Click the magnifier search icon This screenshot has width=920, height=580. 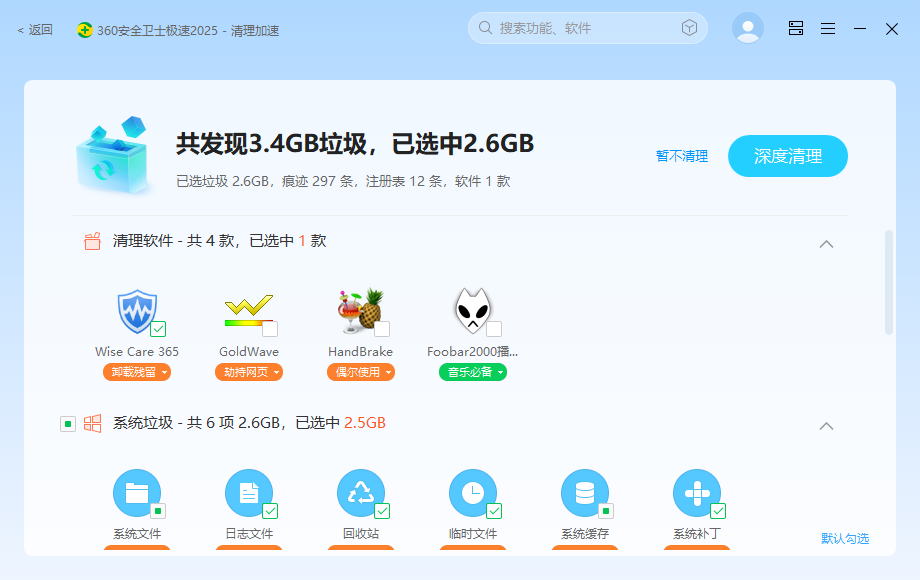485,28
